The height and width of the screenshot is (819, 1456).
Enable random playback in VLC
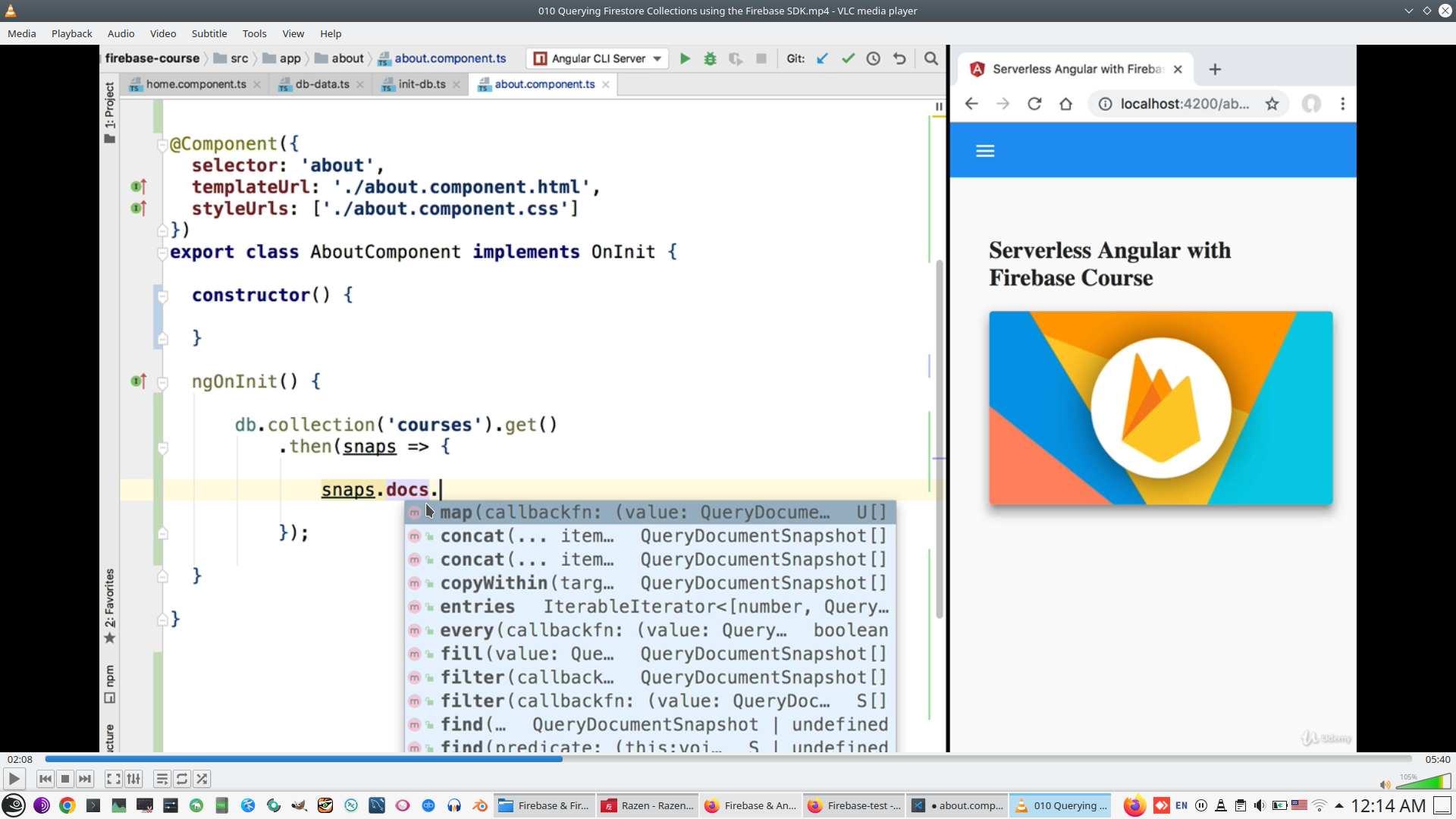point(202,779)
